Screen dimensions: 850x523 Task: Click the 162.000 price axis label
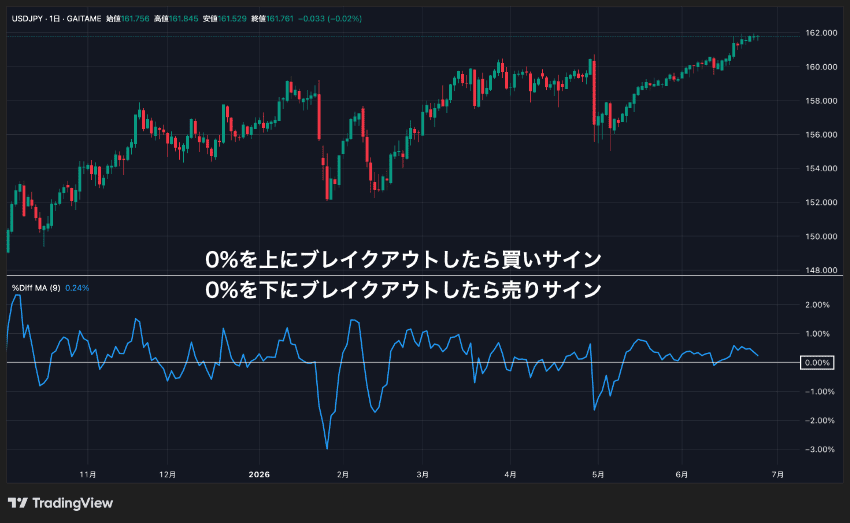coord(821,33)
